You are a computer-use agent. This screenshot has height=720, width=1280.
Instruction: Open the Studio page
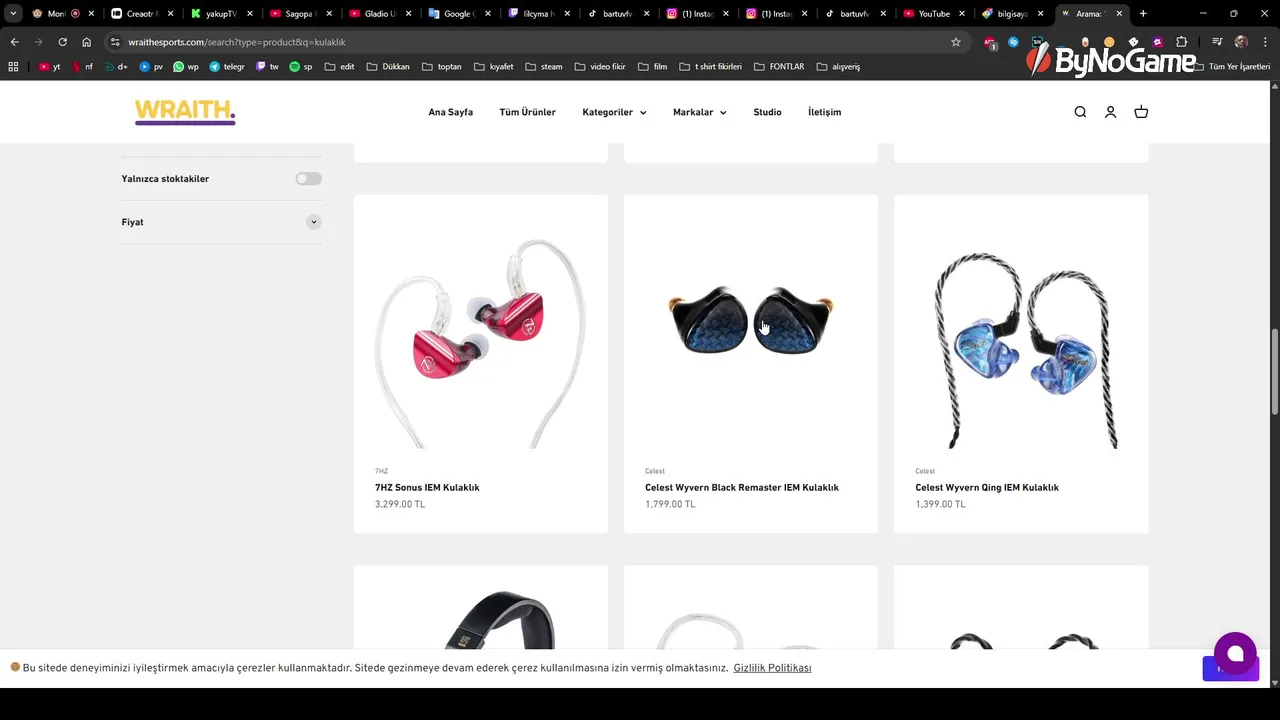coord(767,112)
